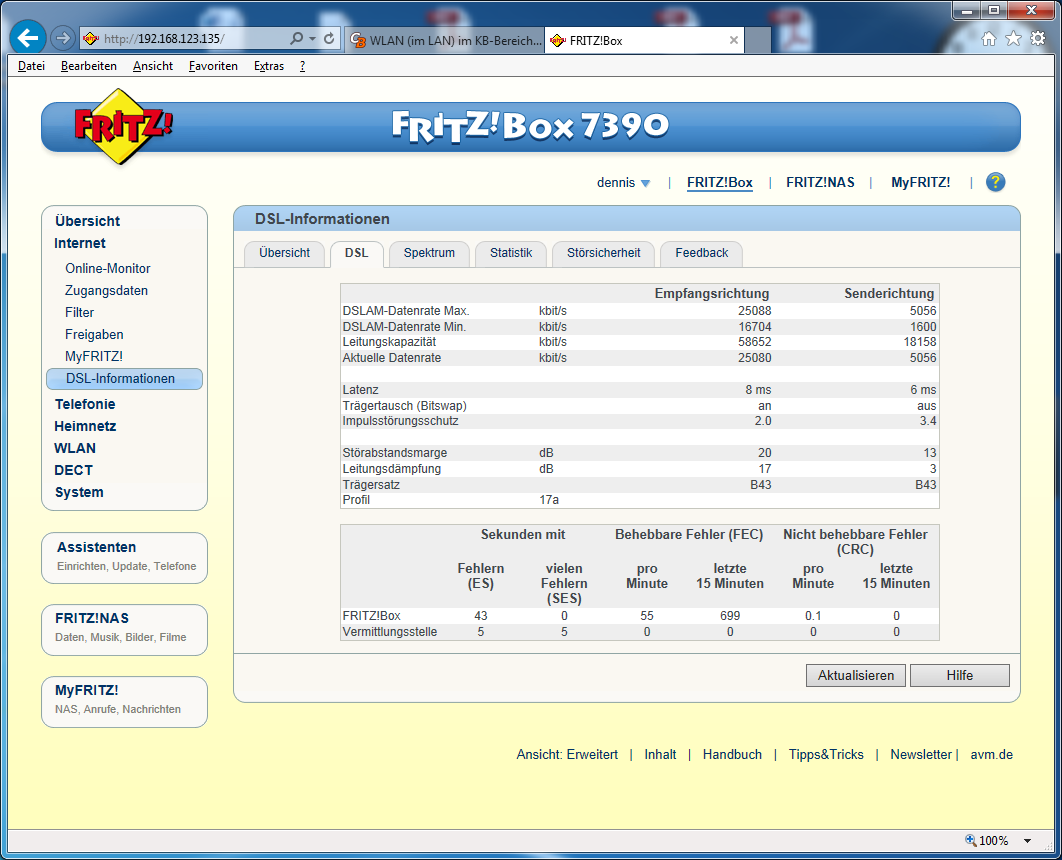Viewport: 1062px width, 860px height.
Task: Switch to the Übersicht tab in DSL-Informationen
Action: tap(284, 253)
